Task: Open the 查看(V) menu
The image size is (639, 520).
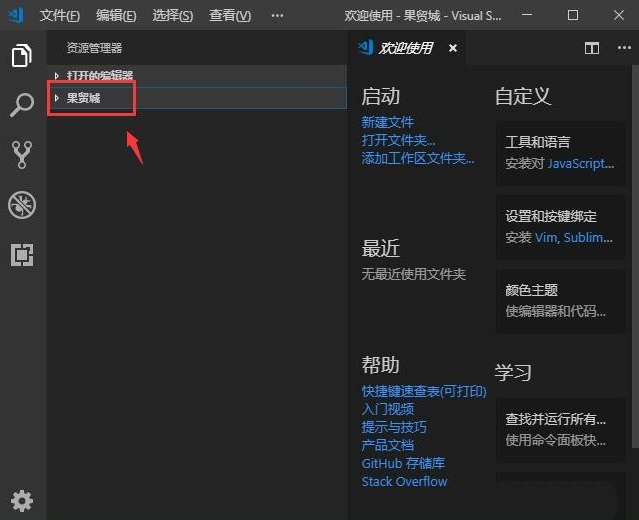Action: (x=230, y=15)
